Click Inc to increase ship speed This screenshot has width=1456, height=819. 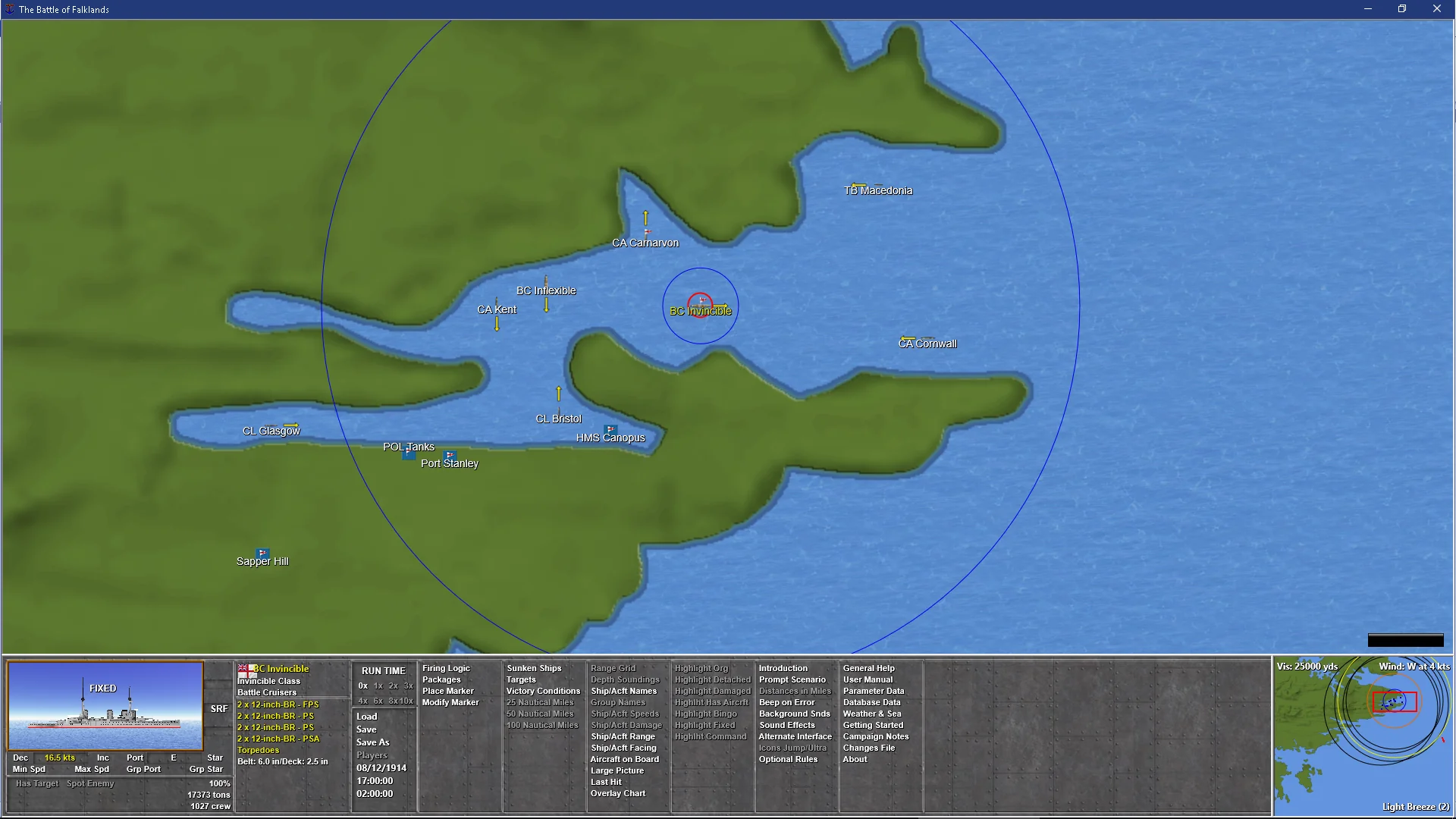click(x=102, y=758)
